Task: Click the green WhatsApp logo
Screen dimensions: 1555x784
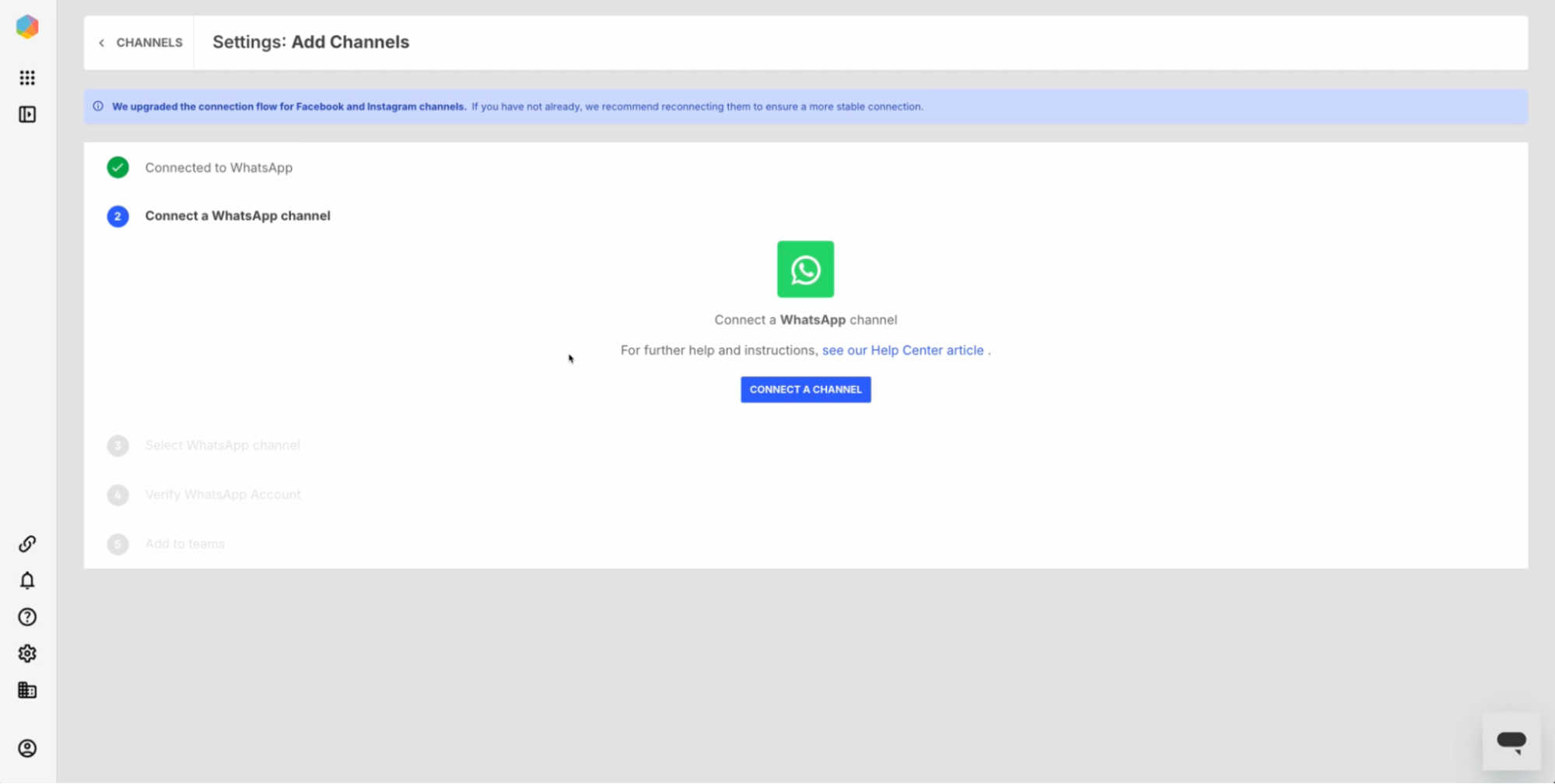Action: point(805,269)
